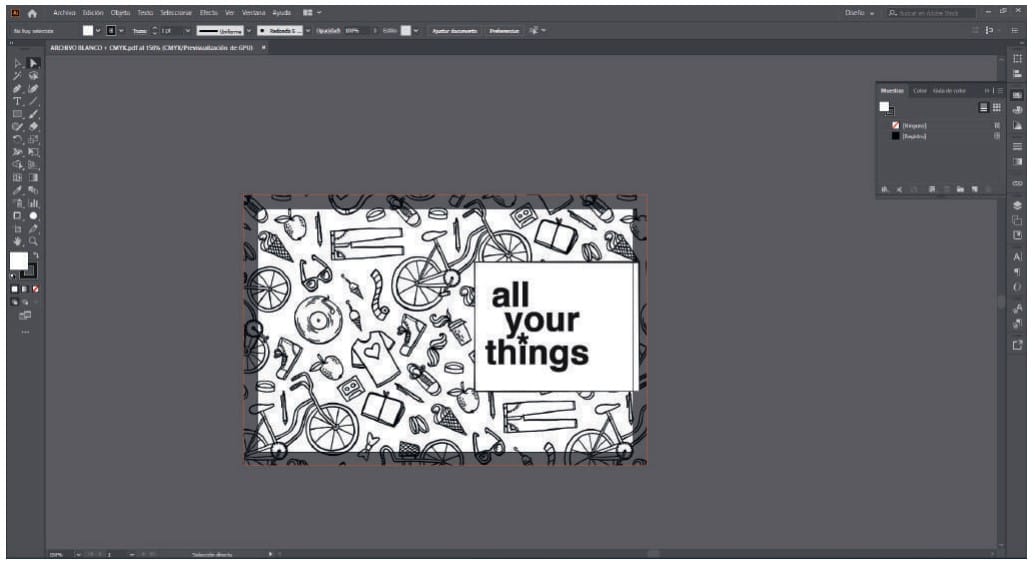Switch to the Color tab in panel
Image resolution: width=1035 pixels, height=566 pixels.
[x=919, y=91]
